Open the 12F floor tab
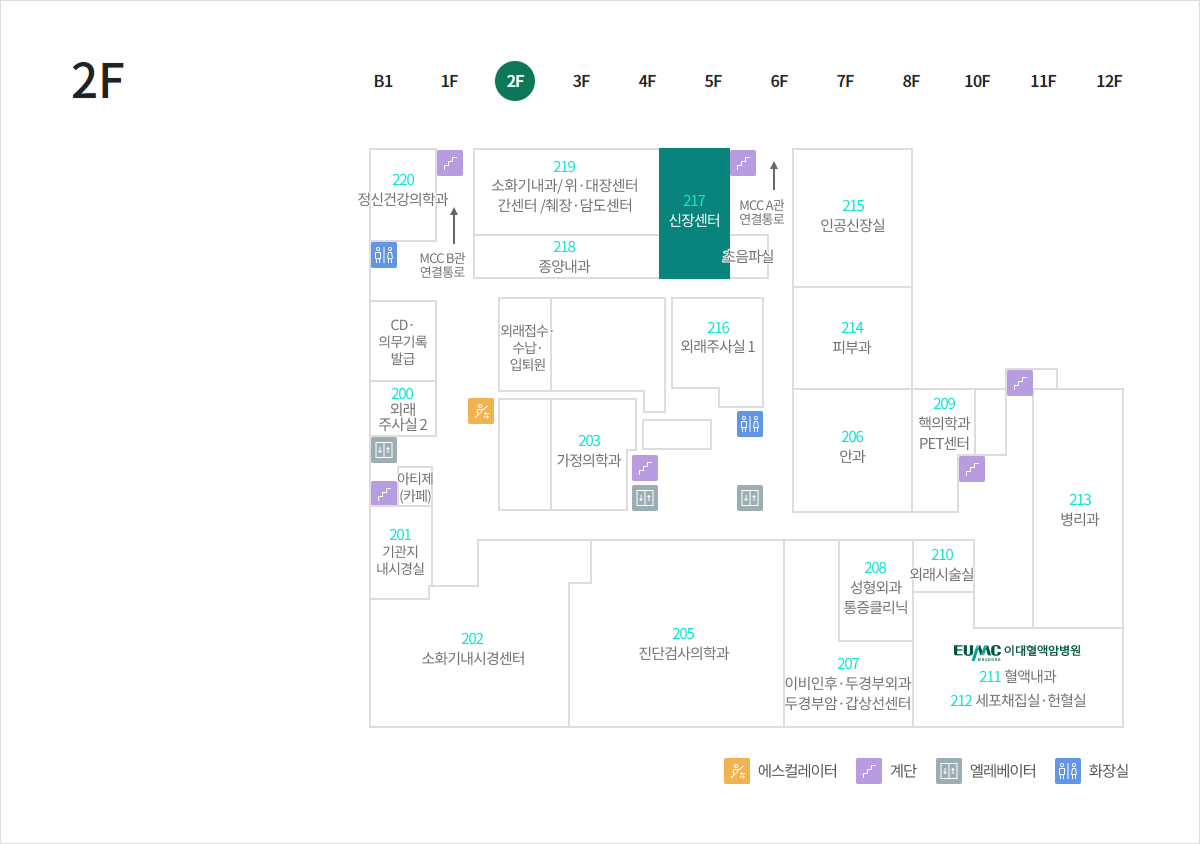 pyautogui.click(x=1109, y=82)
